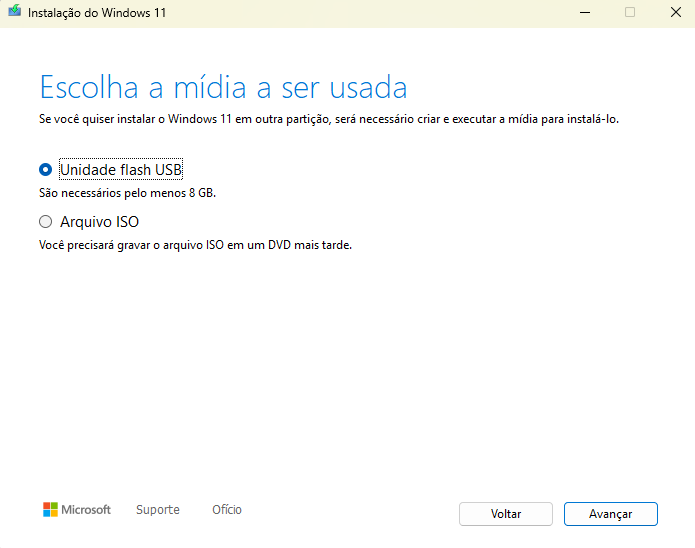
Task: Click the Avançar button
Action: [610, 514]
